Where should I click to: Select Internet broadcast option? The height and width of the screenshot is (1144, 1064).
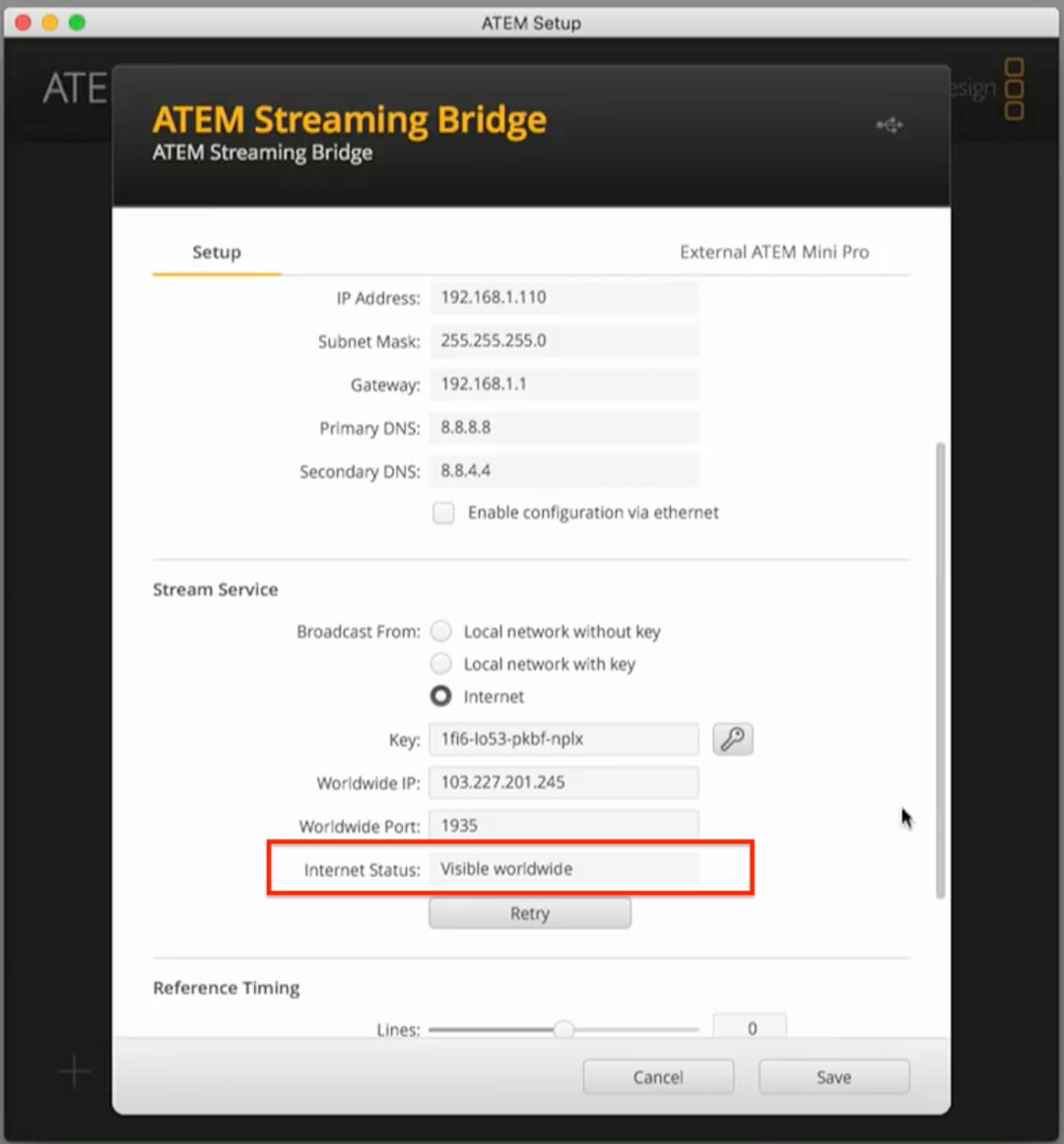click(x=441, y=696)
